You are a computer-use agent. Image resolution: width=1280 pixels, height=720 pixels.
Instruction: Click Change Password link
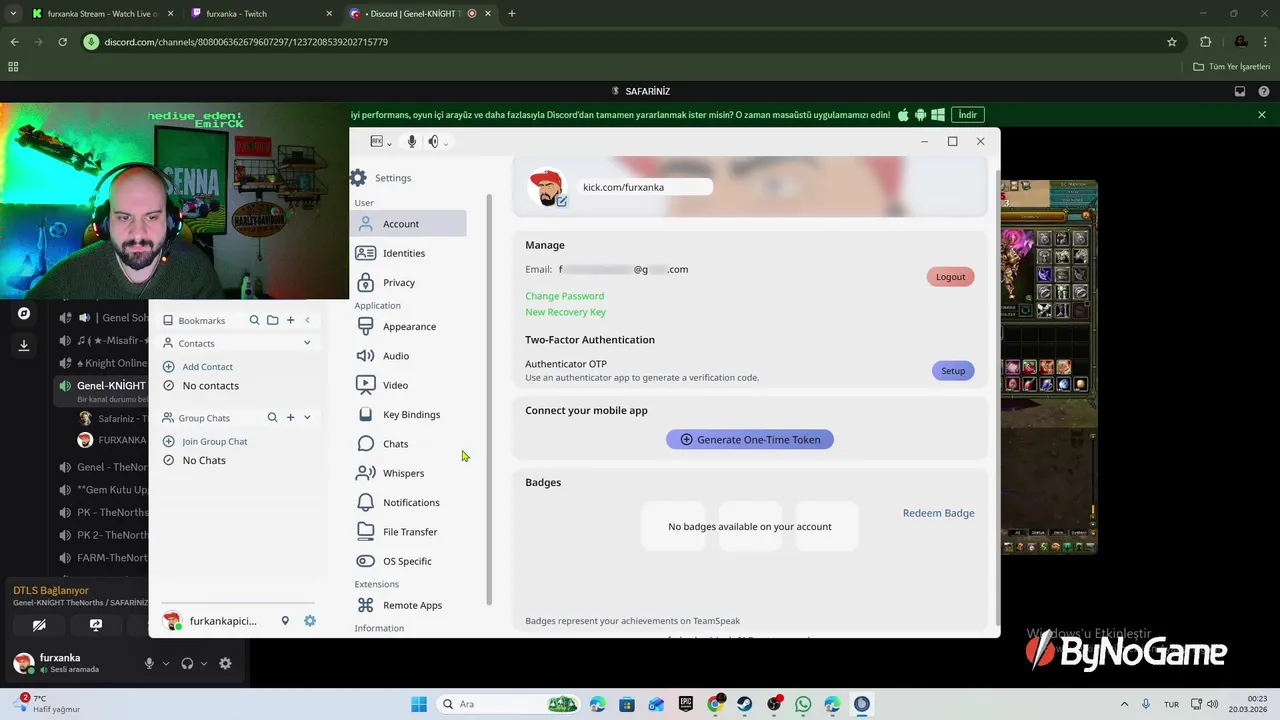point(564,296)
